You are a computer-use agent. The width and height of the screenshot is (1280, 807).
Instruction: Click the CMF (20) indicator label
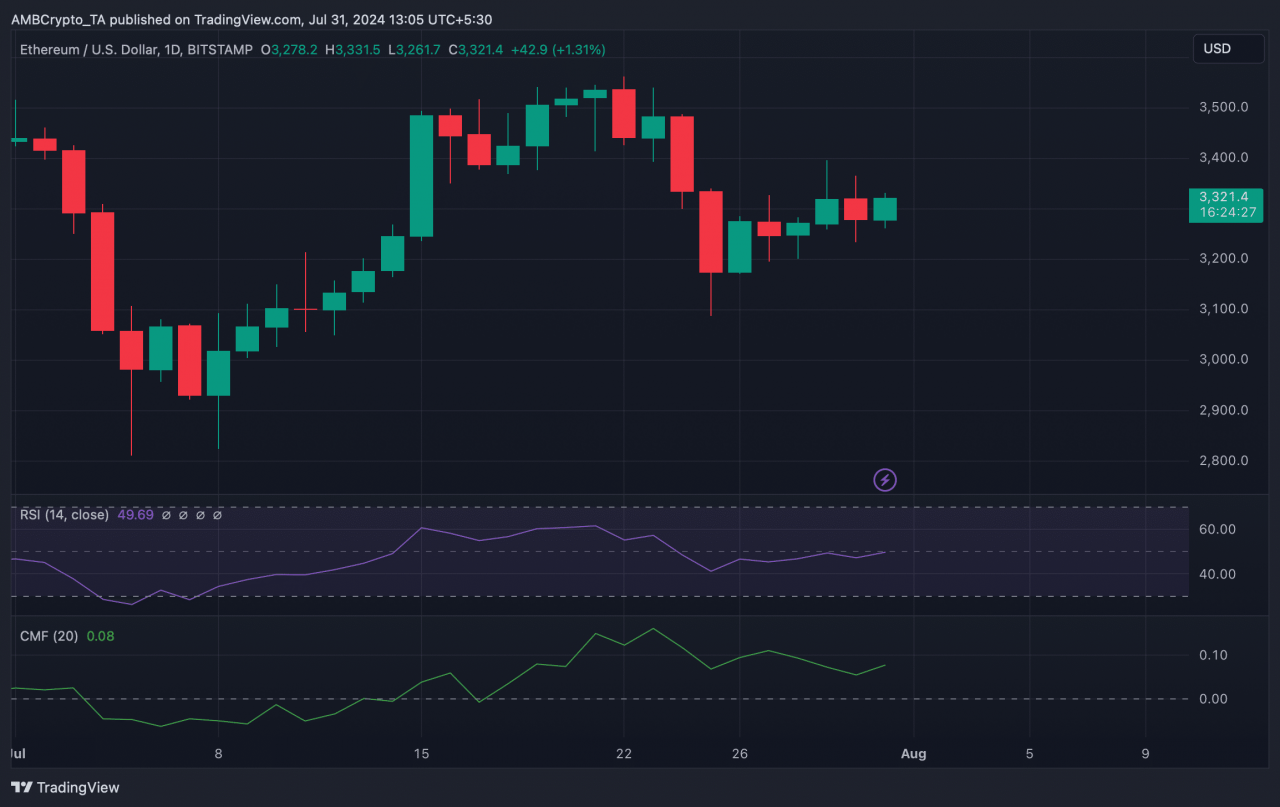pyautogui.click(x=49, y=636)
